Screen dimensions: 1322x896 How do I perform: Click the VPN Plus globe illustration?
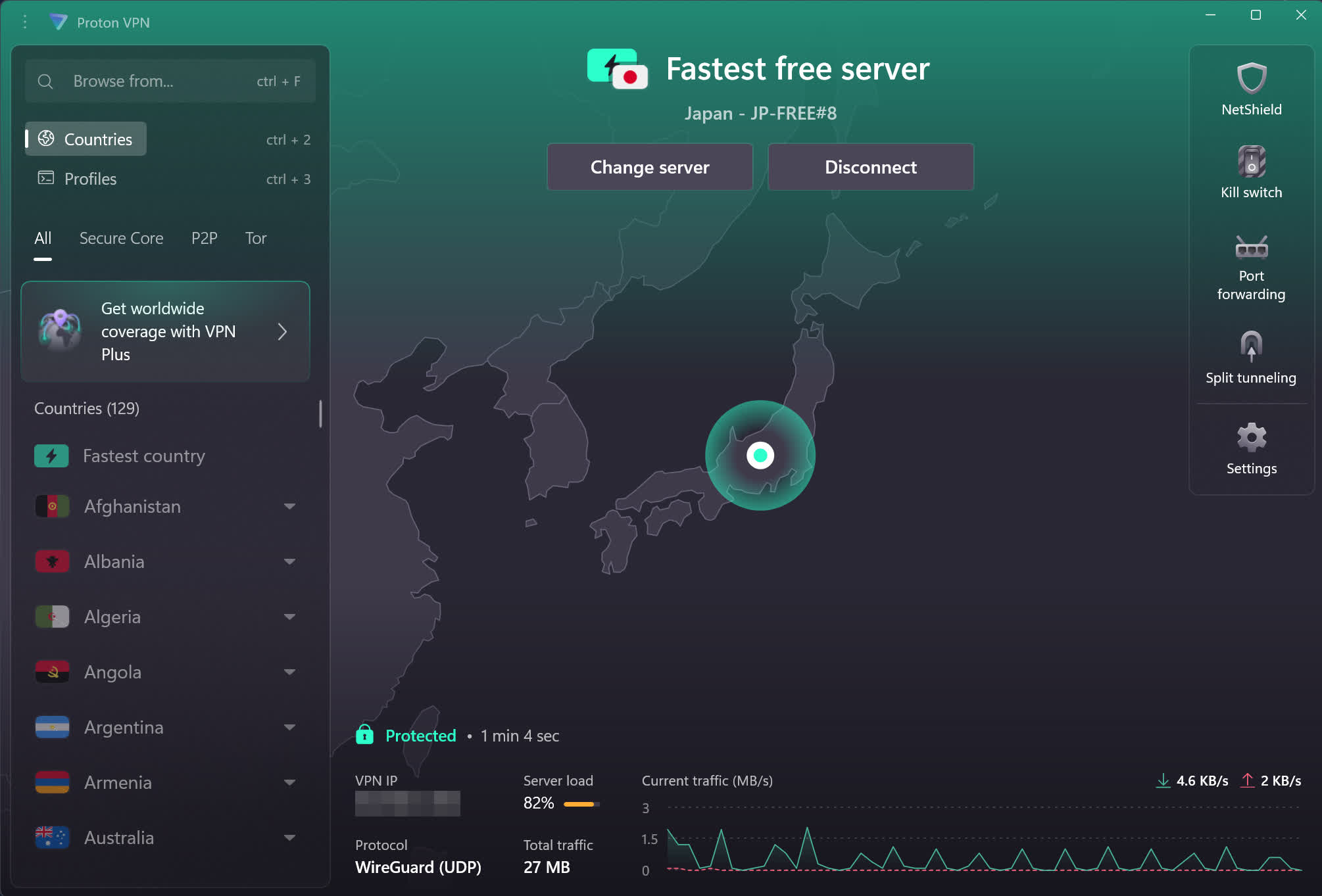coord(60,330)
